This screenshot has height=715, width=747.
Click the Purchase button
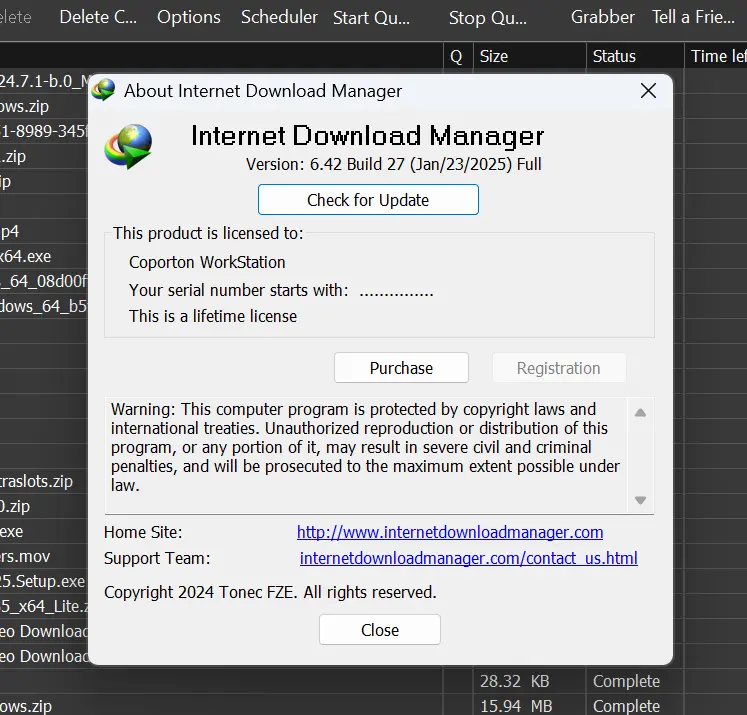coord(401,368)
